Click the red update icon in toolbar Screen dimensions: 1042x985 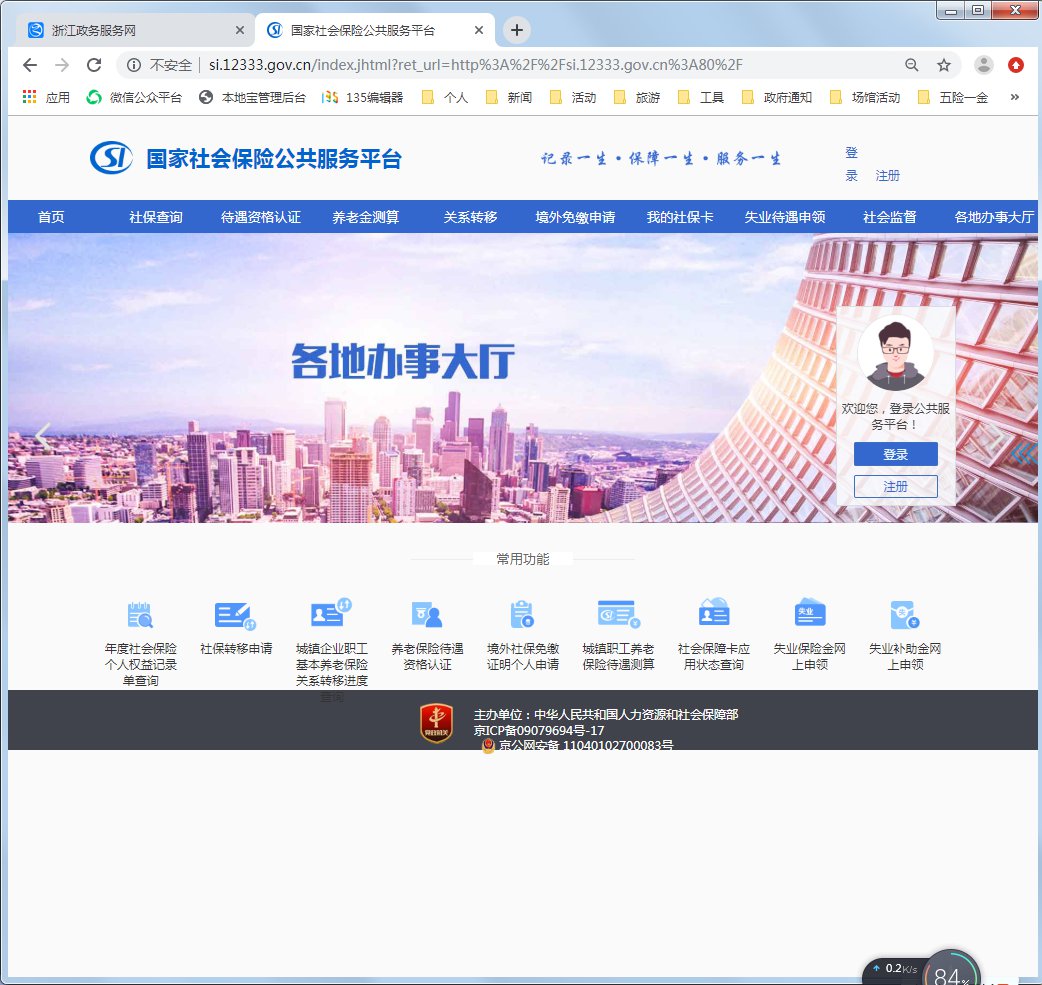1015,65
